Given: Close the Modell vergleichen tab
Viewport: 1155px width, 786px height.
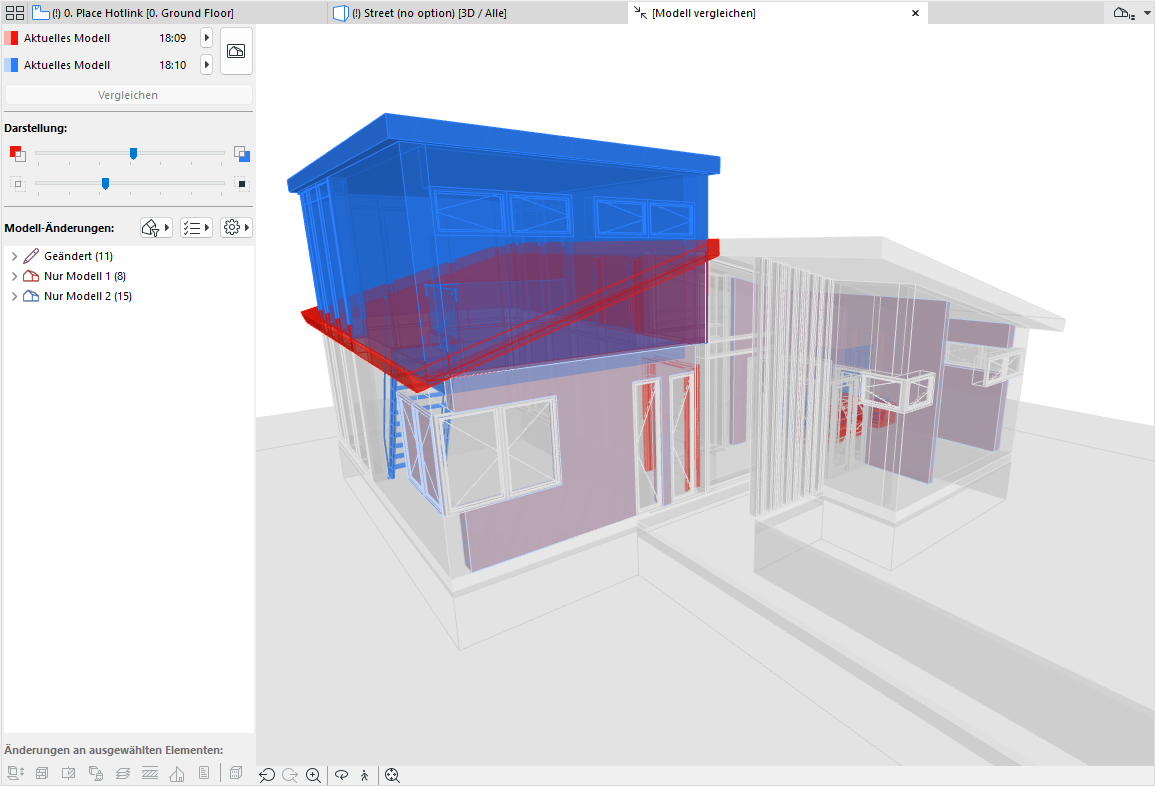Looking at the screenshot, I should point(914,13).
